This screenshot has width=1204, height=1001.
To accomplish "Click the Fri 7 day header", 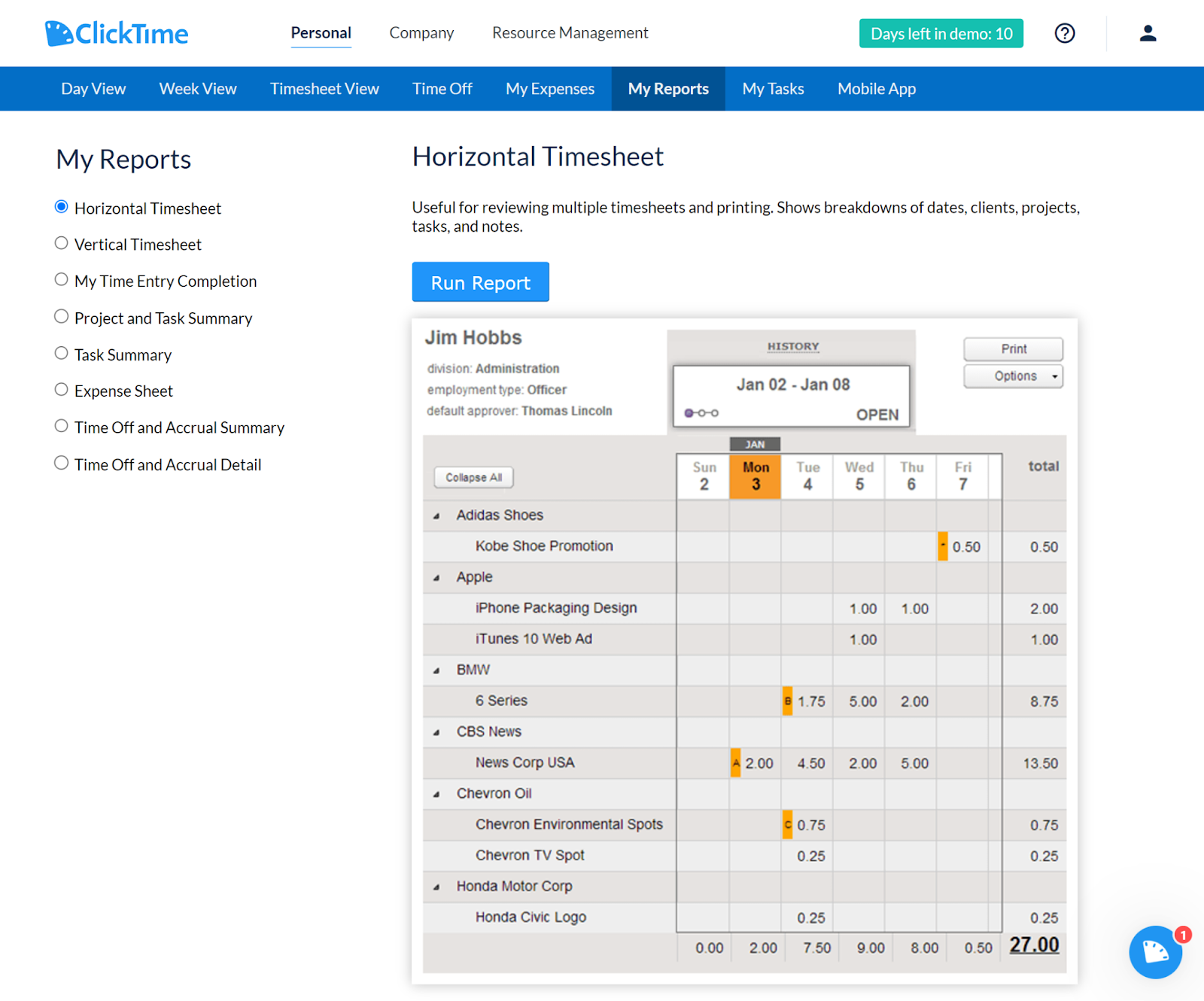I will (962, 476).
